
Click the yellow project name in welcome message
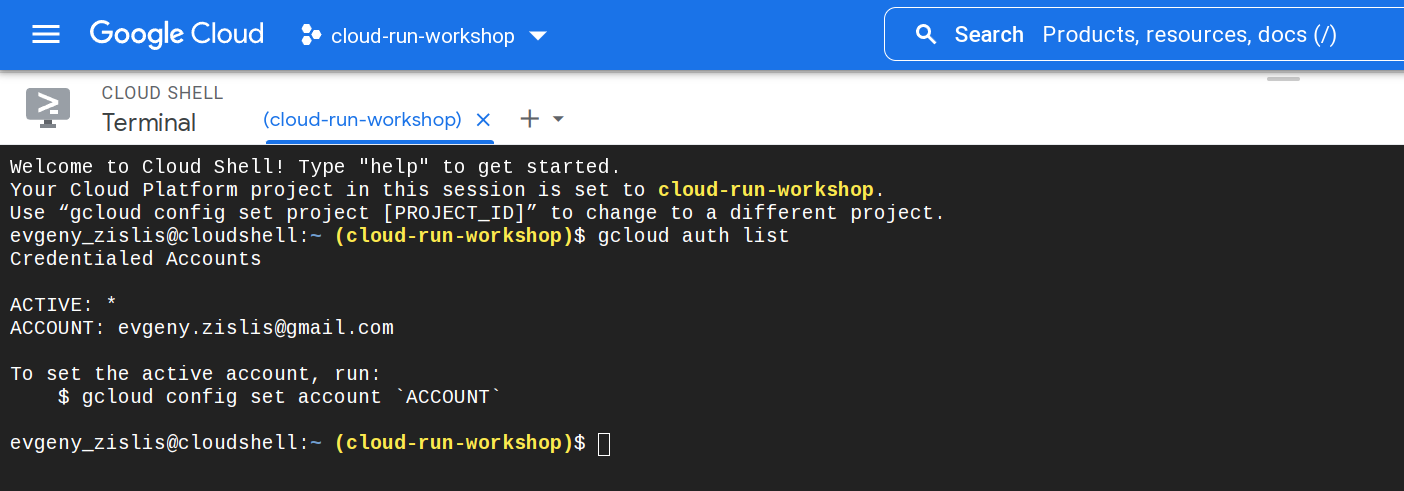[x=766, y=190]
